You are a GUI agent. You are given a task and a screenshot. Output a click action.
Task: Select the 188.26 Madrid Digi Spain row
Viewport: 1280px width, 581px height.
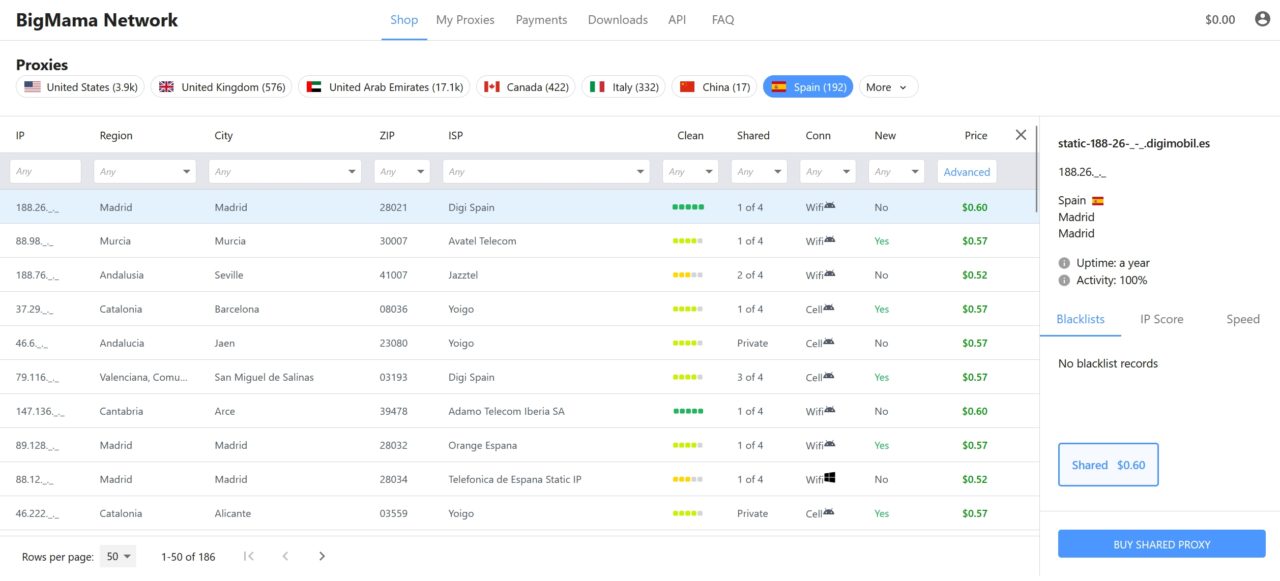(518, 207)
